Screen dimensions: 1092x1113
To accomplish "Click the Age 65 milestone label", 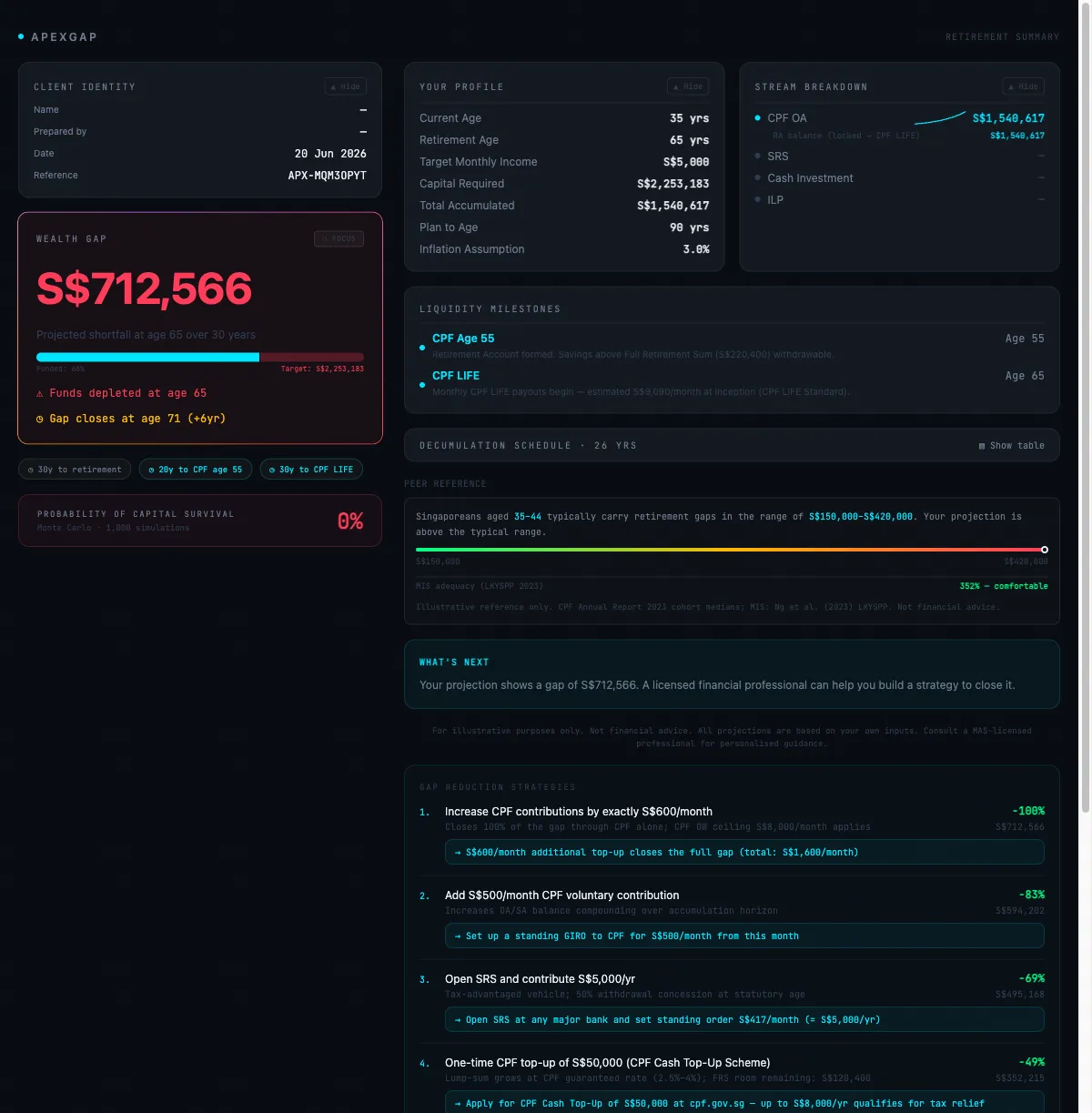I will click(1025, 376).
